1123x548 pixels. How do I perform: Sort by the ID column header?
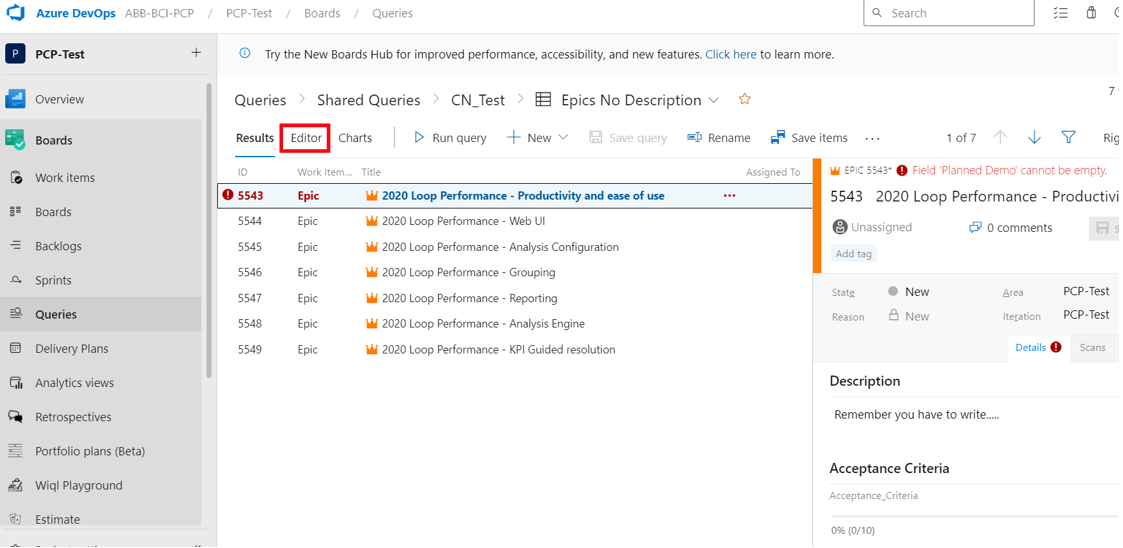click(243, 172)
